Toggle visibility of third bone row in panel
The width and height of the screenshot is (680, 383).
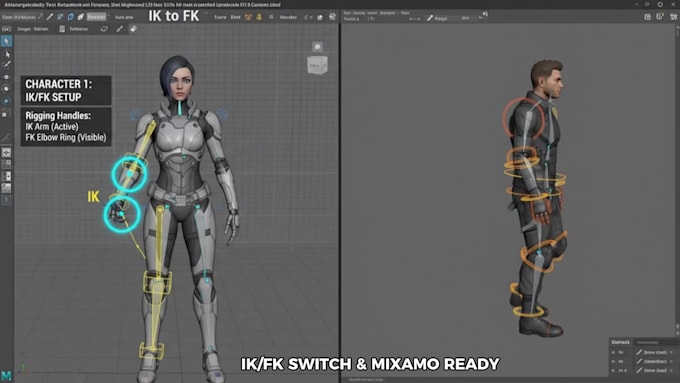(613, 370)
